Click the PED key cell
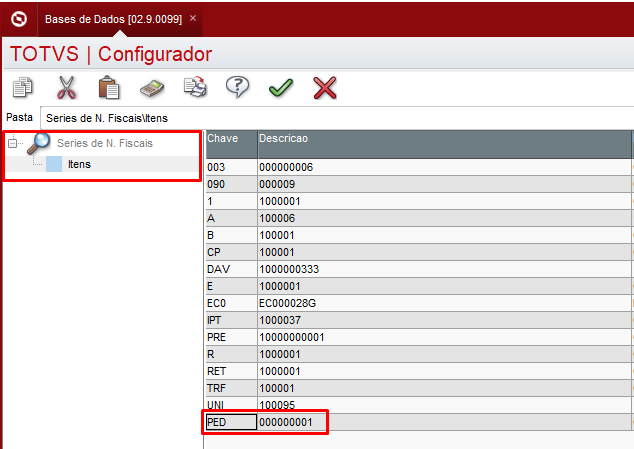Viewport: 634px width, 449px height. (231, 422)
